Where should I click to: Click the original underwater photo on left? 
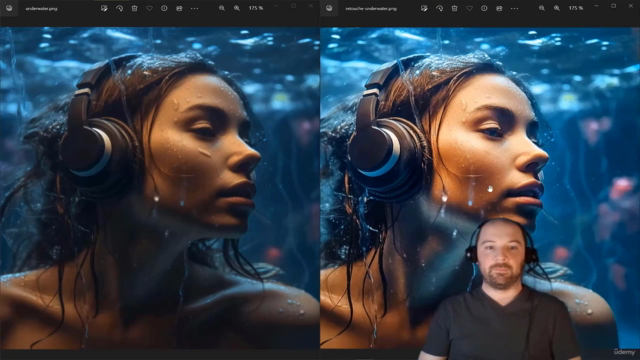[160, 188]
